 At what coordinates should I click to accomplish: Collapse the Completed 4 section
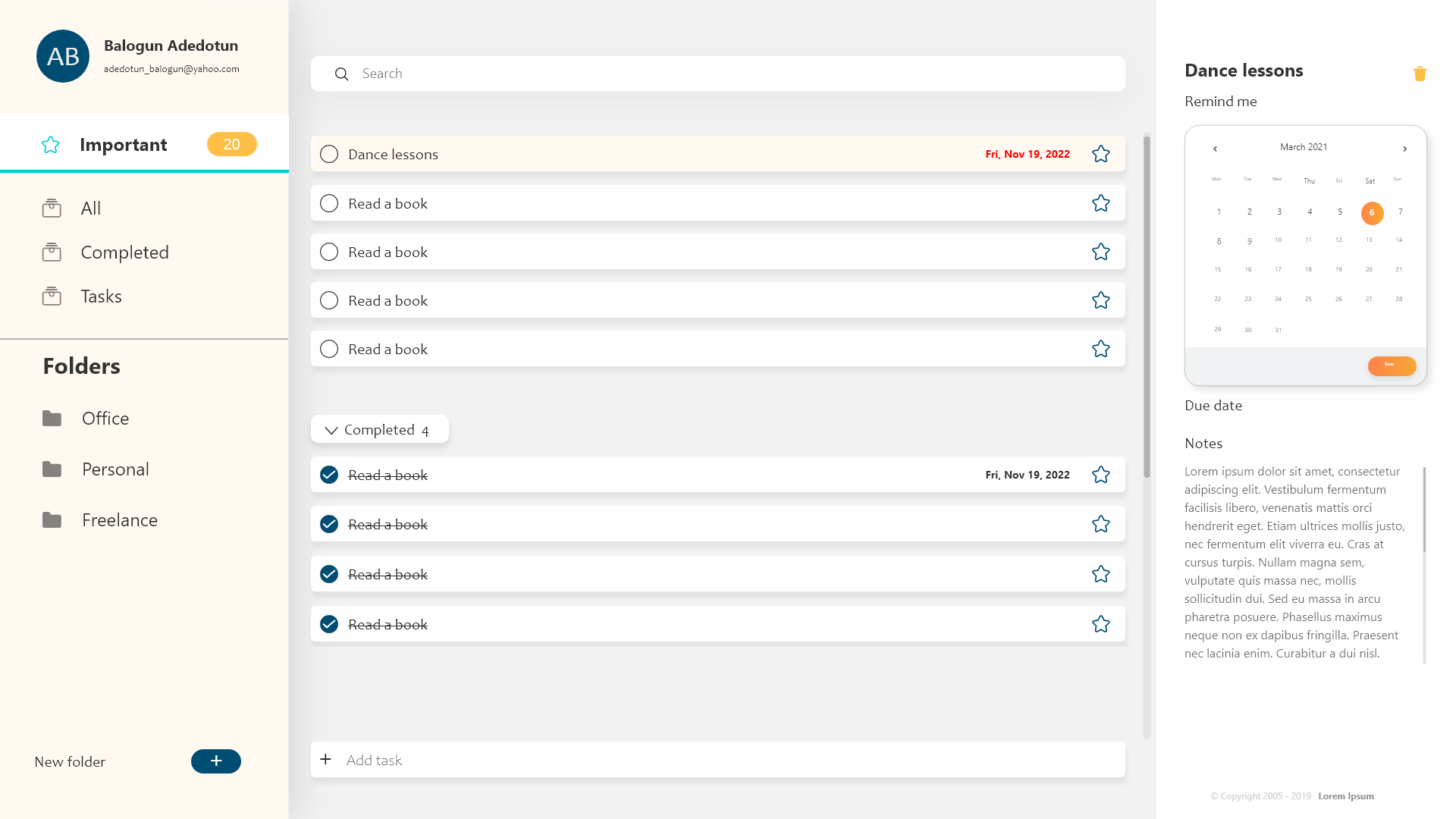pyautogui.click(x=331, y=430)
